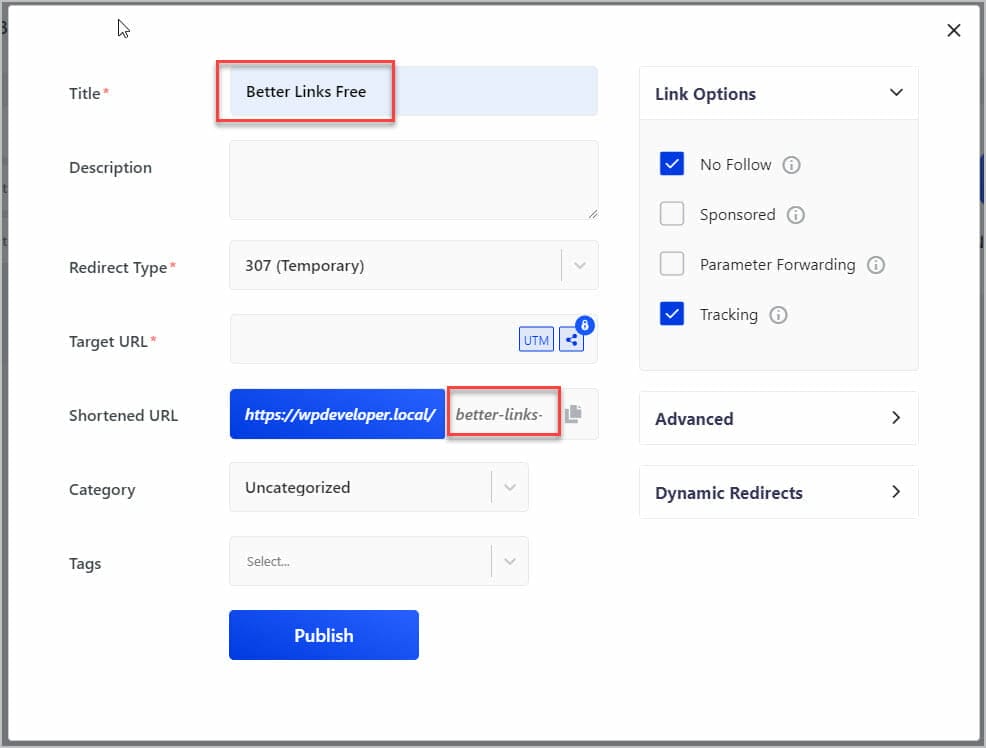Image resolution: width=986 pixels, height=748 pixels.
Task: Click the share icon in Target URL
Action: pos(572,340)
